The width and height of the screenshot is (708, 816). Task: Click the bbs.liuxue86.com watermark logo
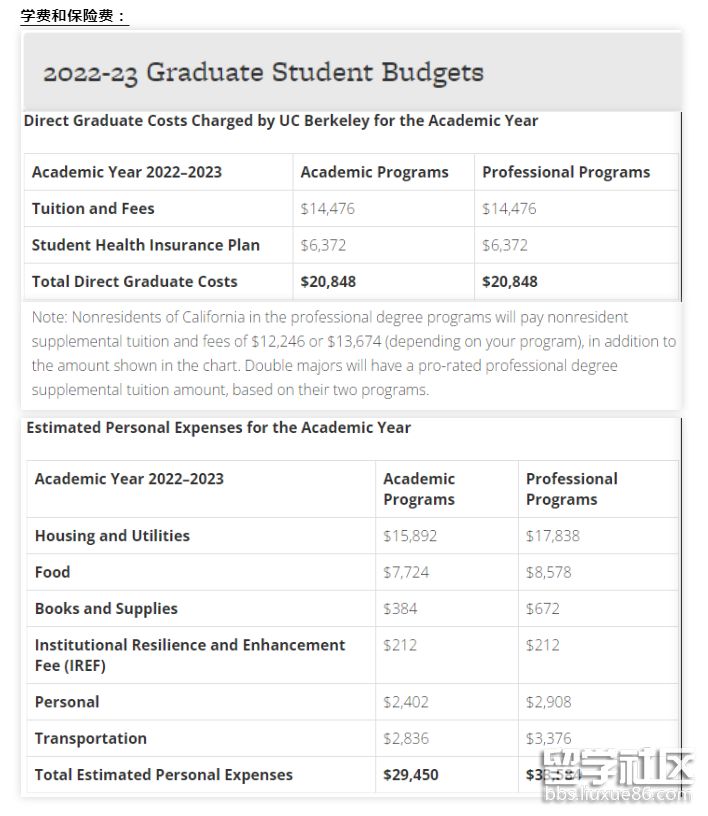tap(616, 780)
